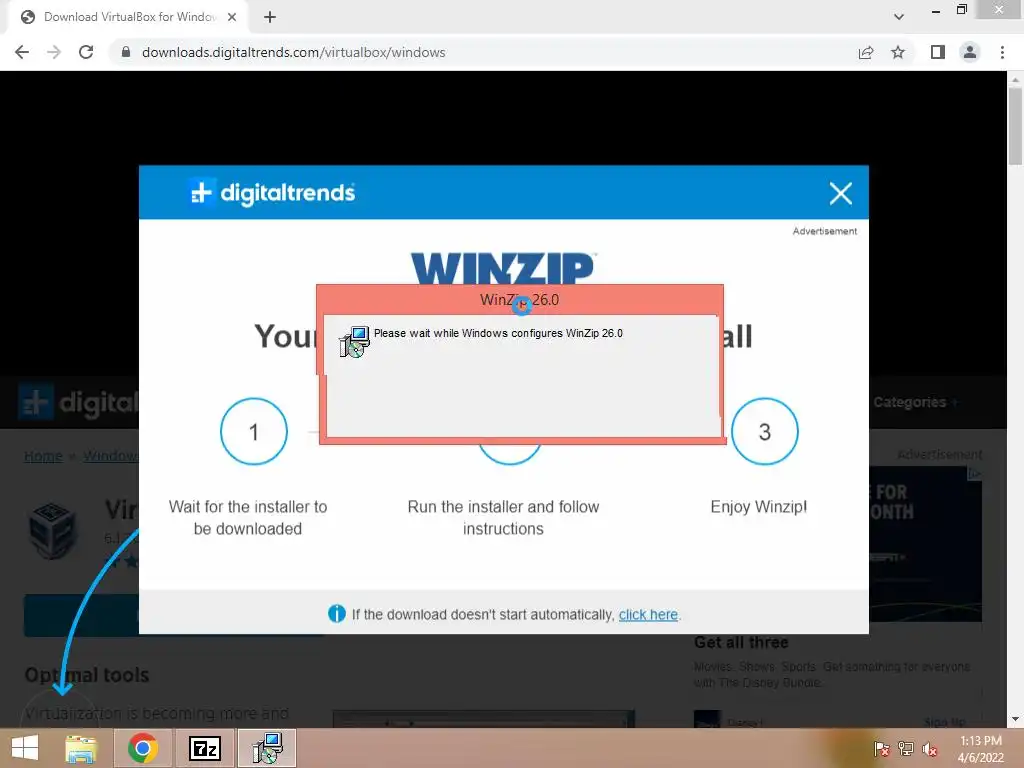1024x768 pixels.
Task: Click the digitaltrends logo in popup header
Action: [x=272, y=193]
